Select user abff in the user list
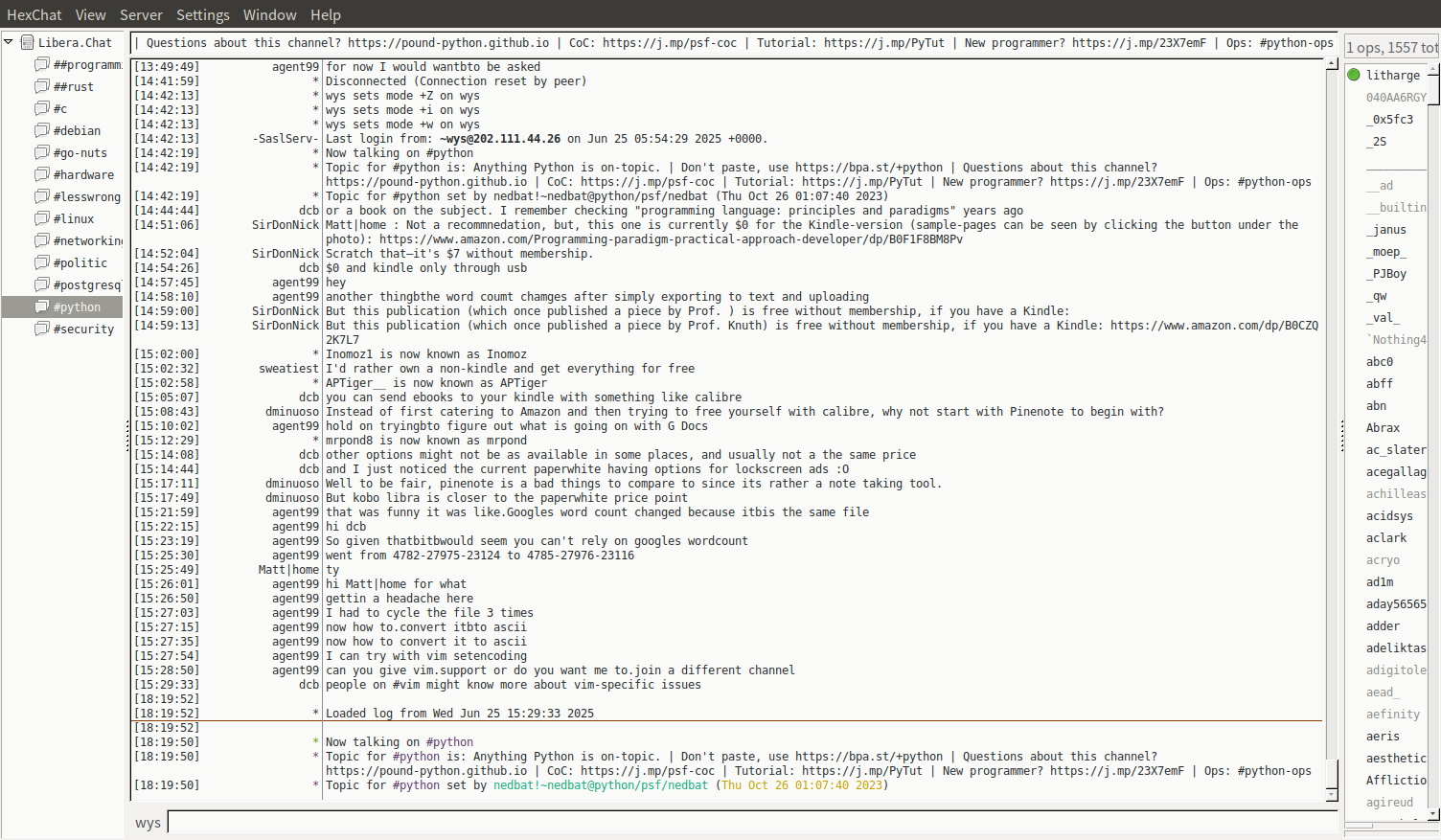The image size is (1441, 840). pos(1380,383)
